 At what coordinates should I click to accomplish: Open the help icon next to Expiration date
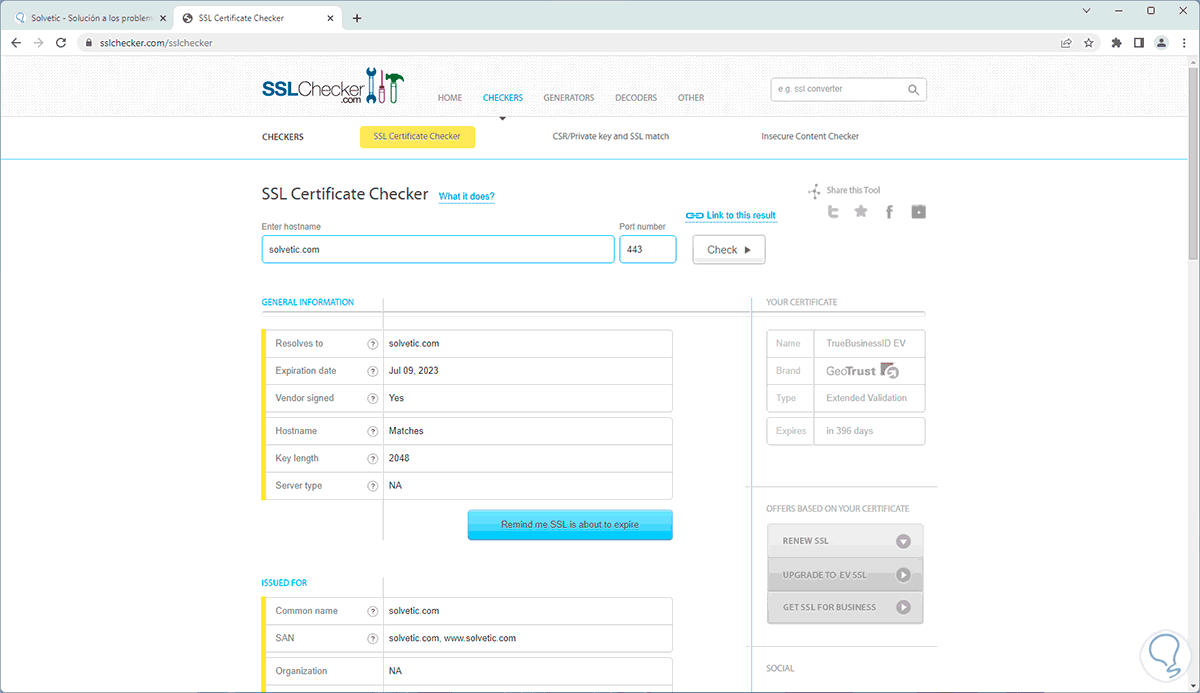372,371
